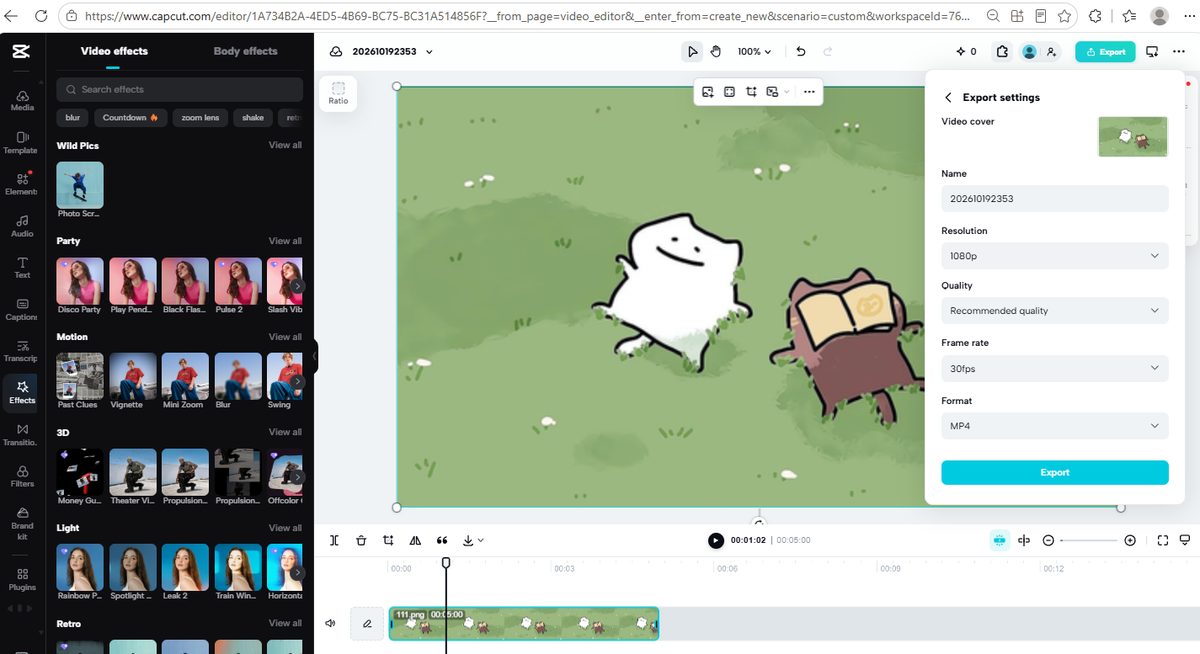Switch to the Body effects tab
This screenshot has height=654, width=1200.
point(245,51)
